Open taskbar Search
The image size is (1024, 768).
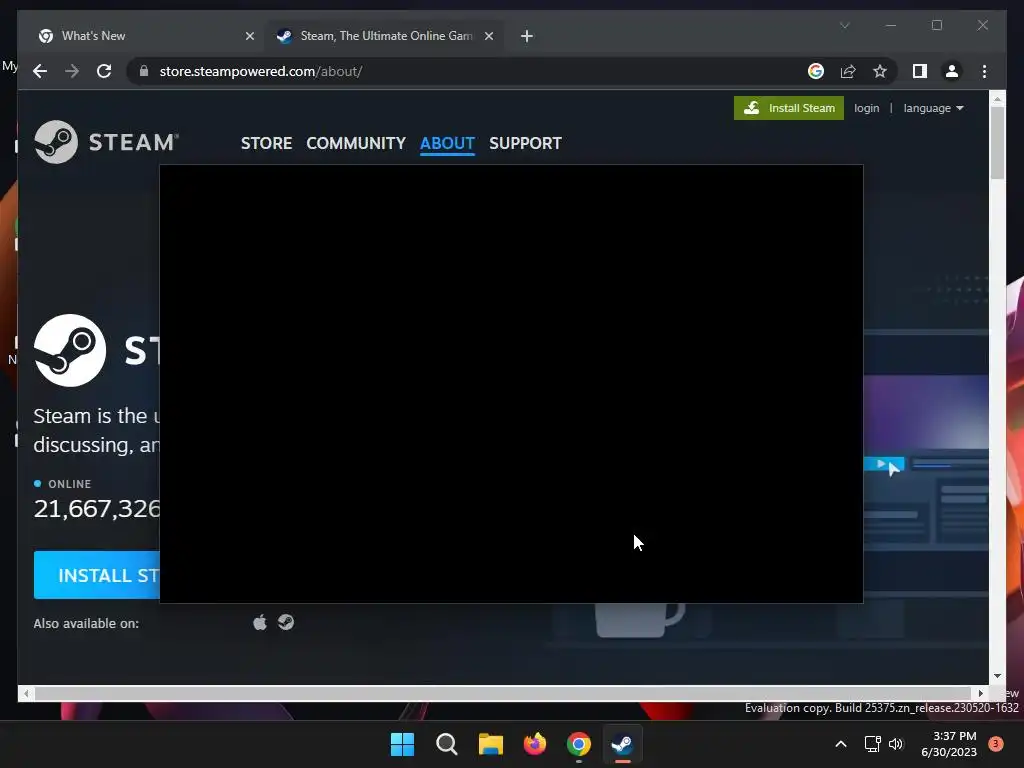(447, 744)
